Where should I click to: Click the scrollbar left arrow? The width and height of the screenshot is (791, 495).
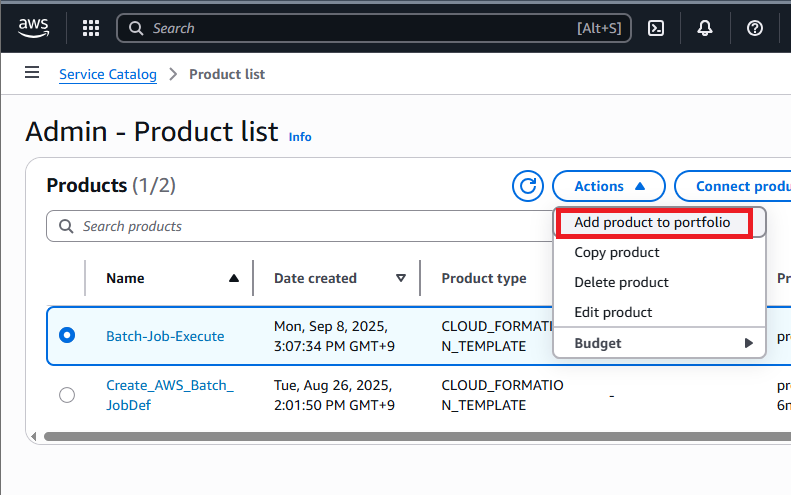pyautogui.click(x=34, y=436)
